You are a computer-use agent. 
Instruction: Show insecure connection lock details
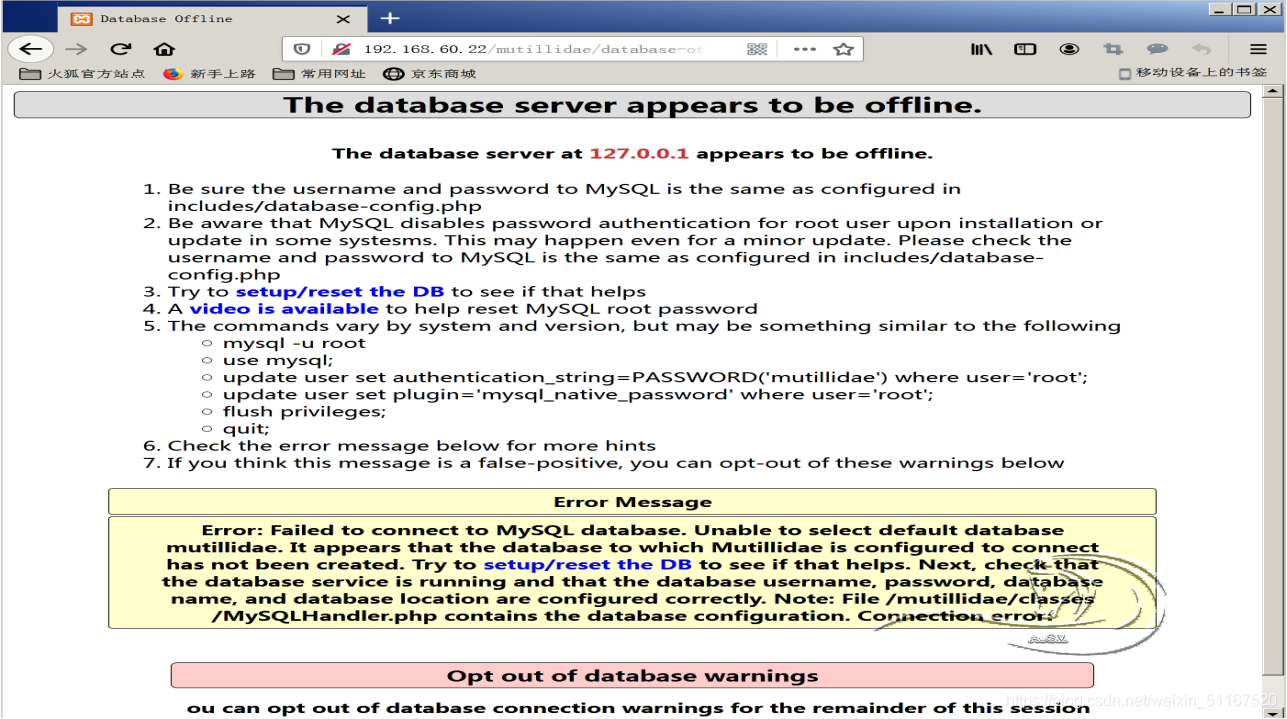(x=341, y=49)
